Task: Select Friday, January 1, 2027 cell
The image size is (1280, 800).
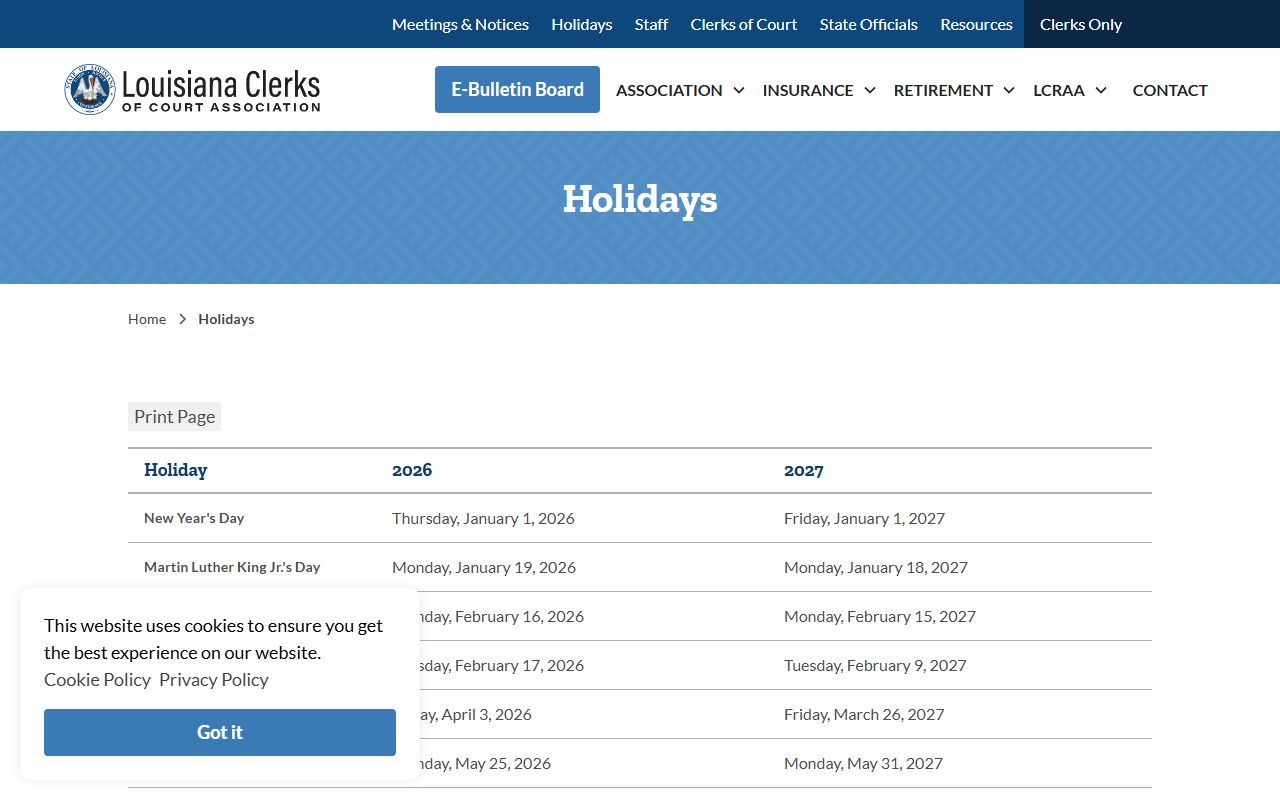Action: (864, 518)
